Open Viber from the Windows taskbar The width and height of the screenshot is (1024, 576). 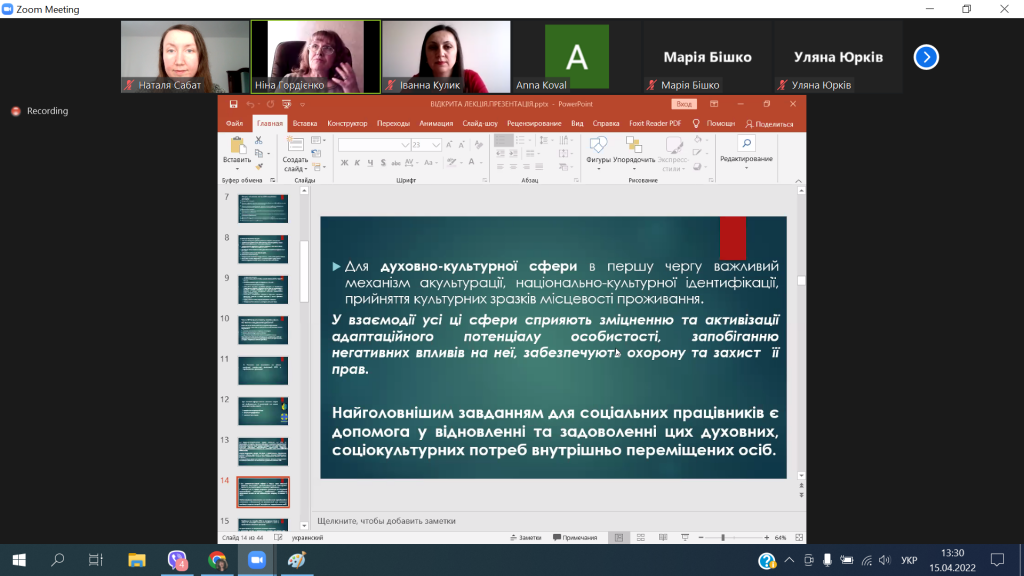[178, 560]
